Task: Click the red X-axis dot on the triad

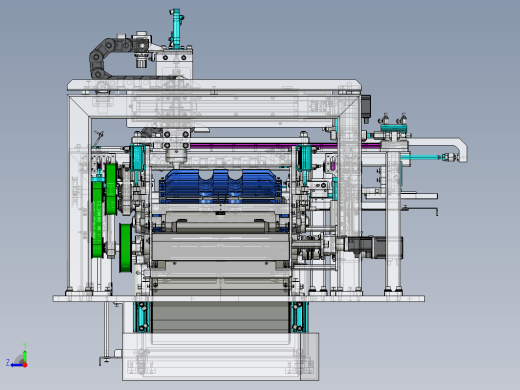Action: click(25, 365)
